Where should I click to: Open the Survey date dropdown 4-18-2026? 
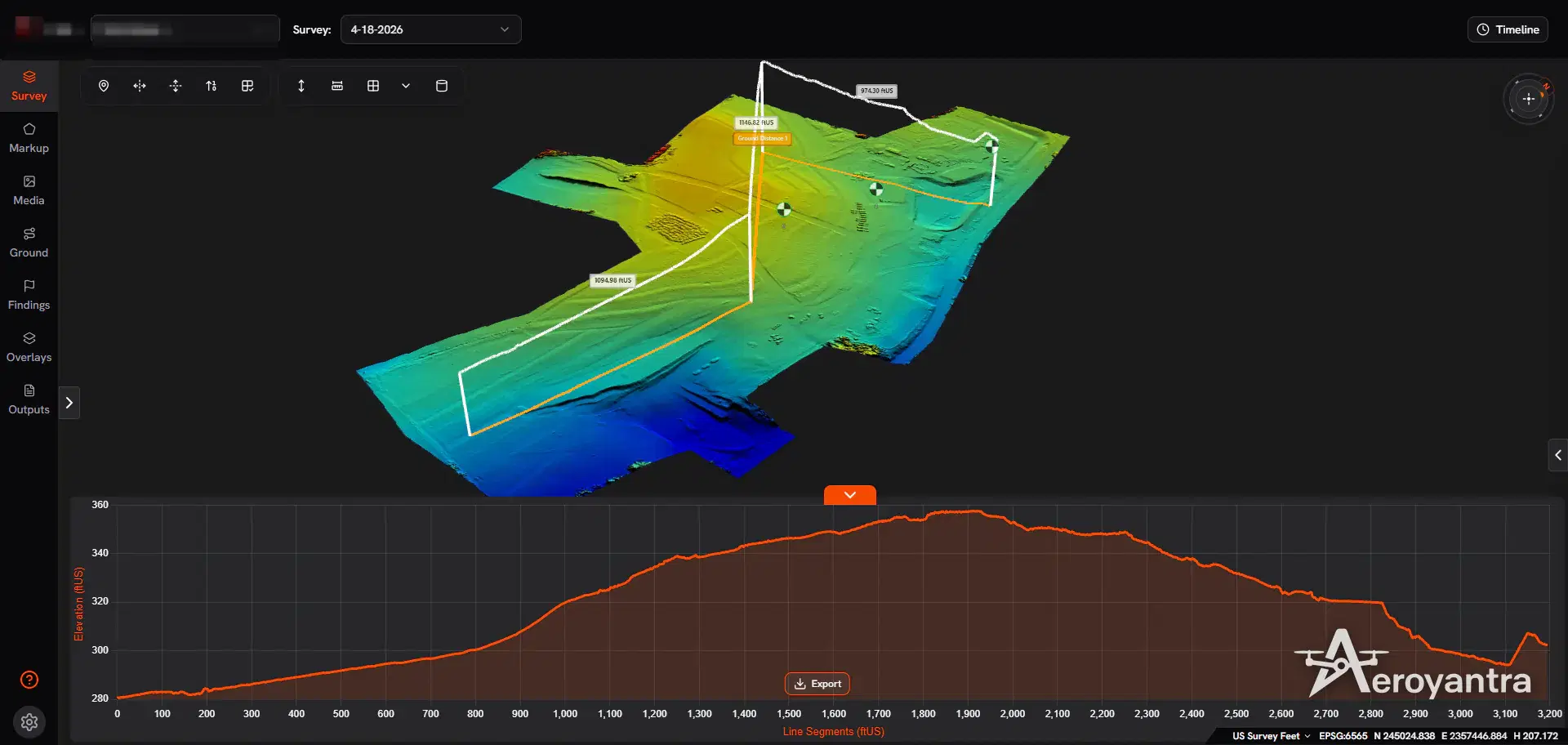point(430,29)
